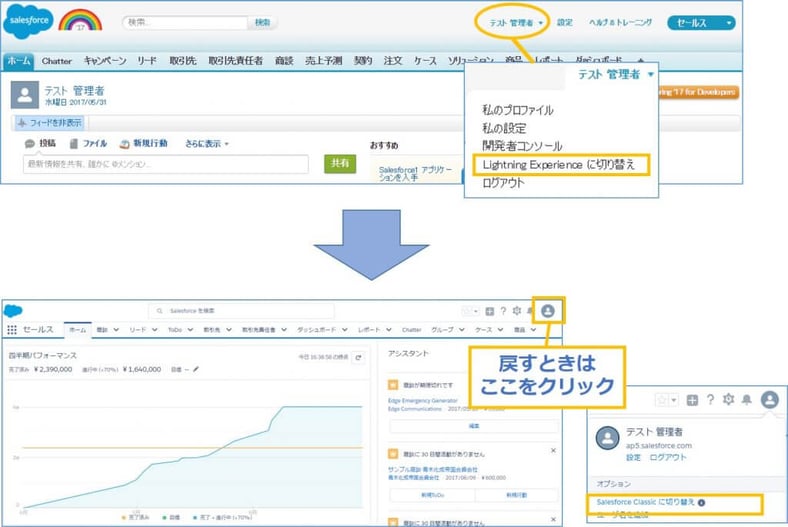The height and width of the screenshot is (527, 788).
Task: Dismiss the first 商談に30日間活動がありません card
Action: [x=553, y=451]
